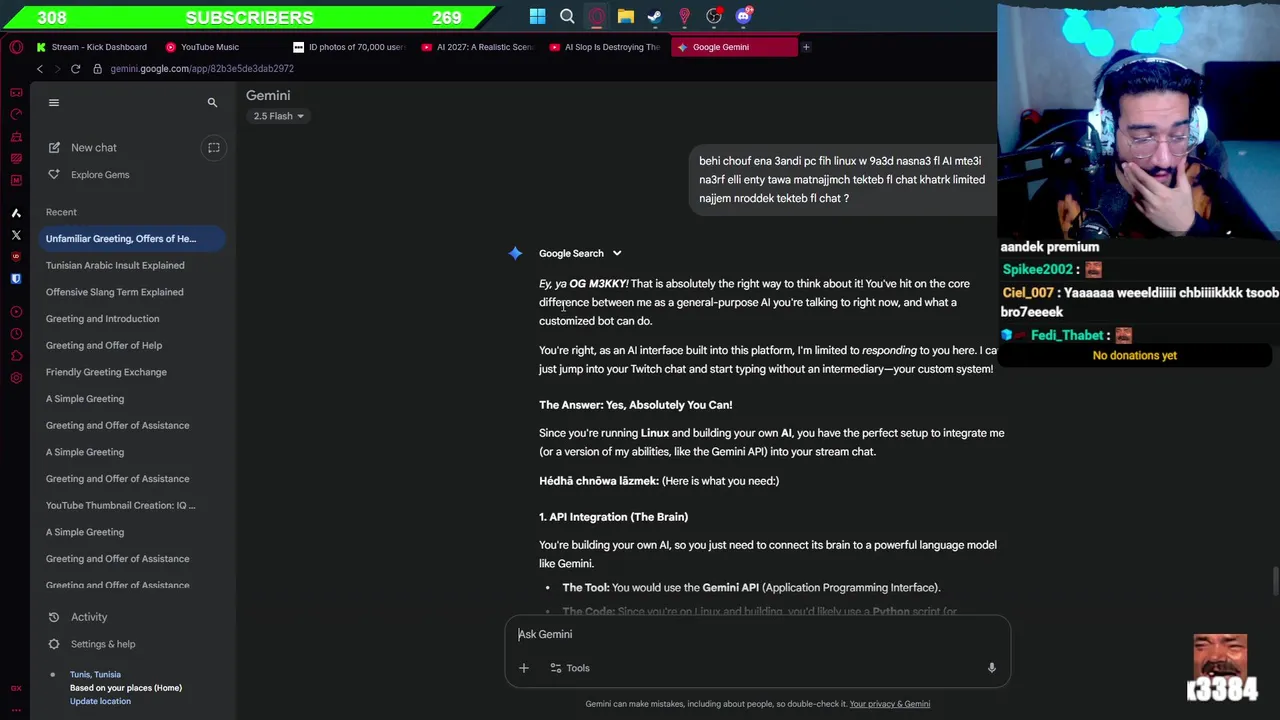Open a new browser tab with plus

pyautogui.click(x=806, y=47)
